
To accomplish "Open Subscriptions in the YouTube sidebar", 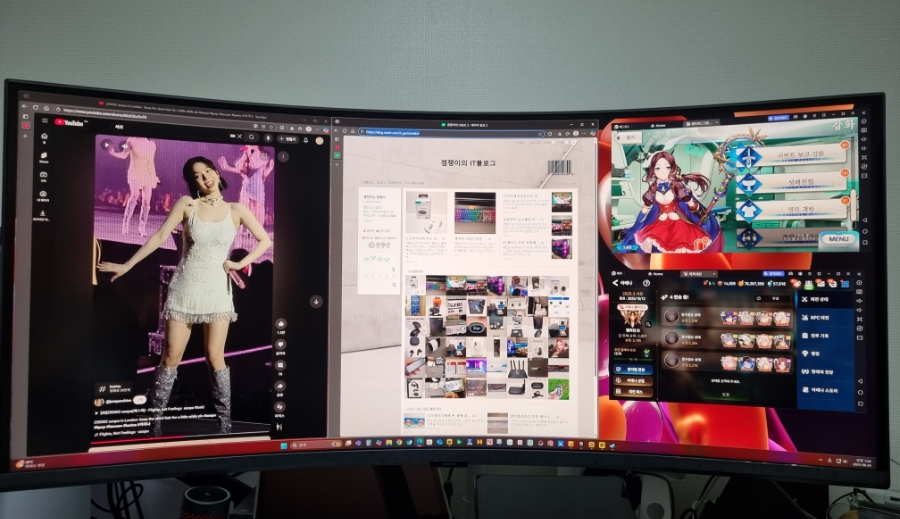I will 43,176.
